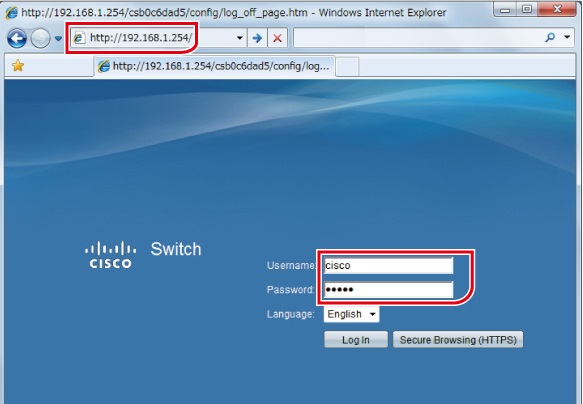Open the recent pages dropdown arrow
Screen dimensions: 583x404
(58, 38)
